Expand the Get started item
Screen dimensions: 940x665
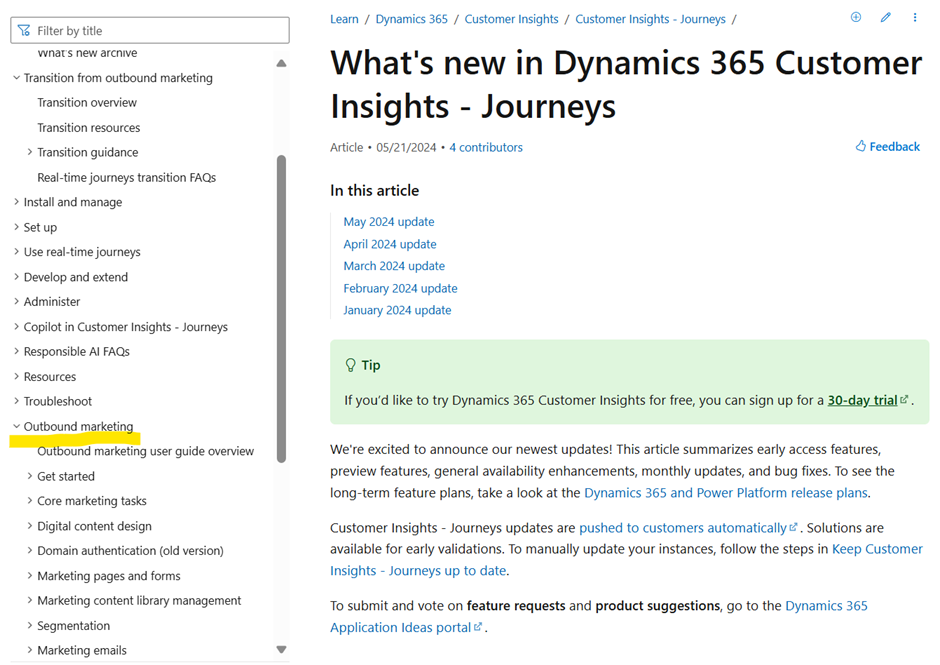coord(29,476)
